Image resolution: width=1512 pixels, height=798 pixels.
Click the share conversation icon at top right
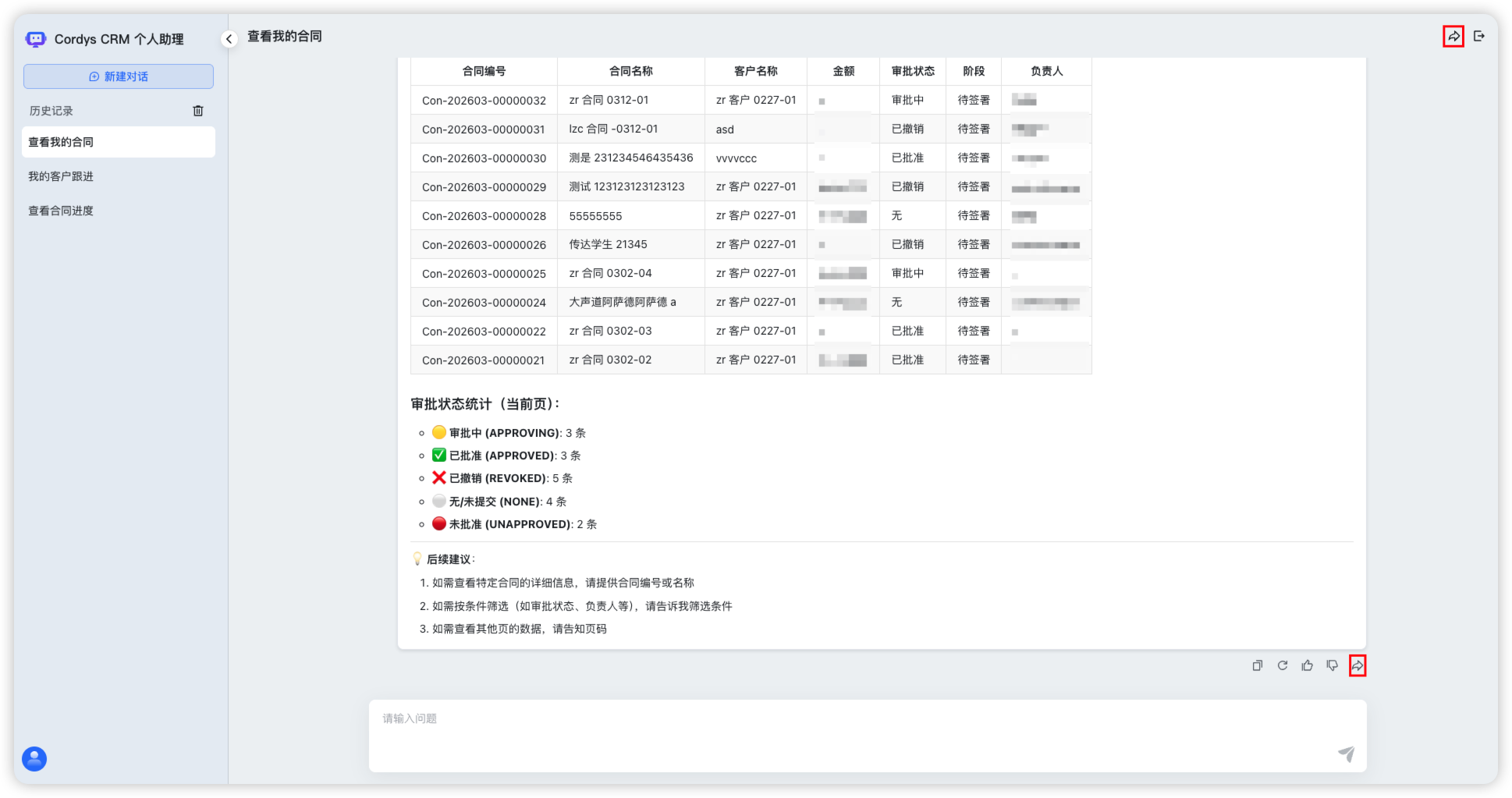[1451, 35]
